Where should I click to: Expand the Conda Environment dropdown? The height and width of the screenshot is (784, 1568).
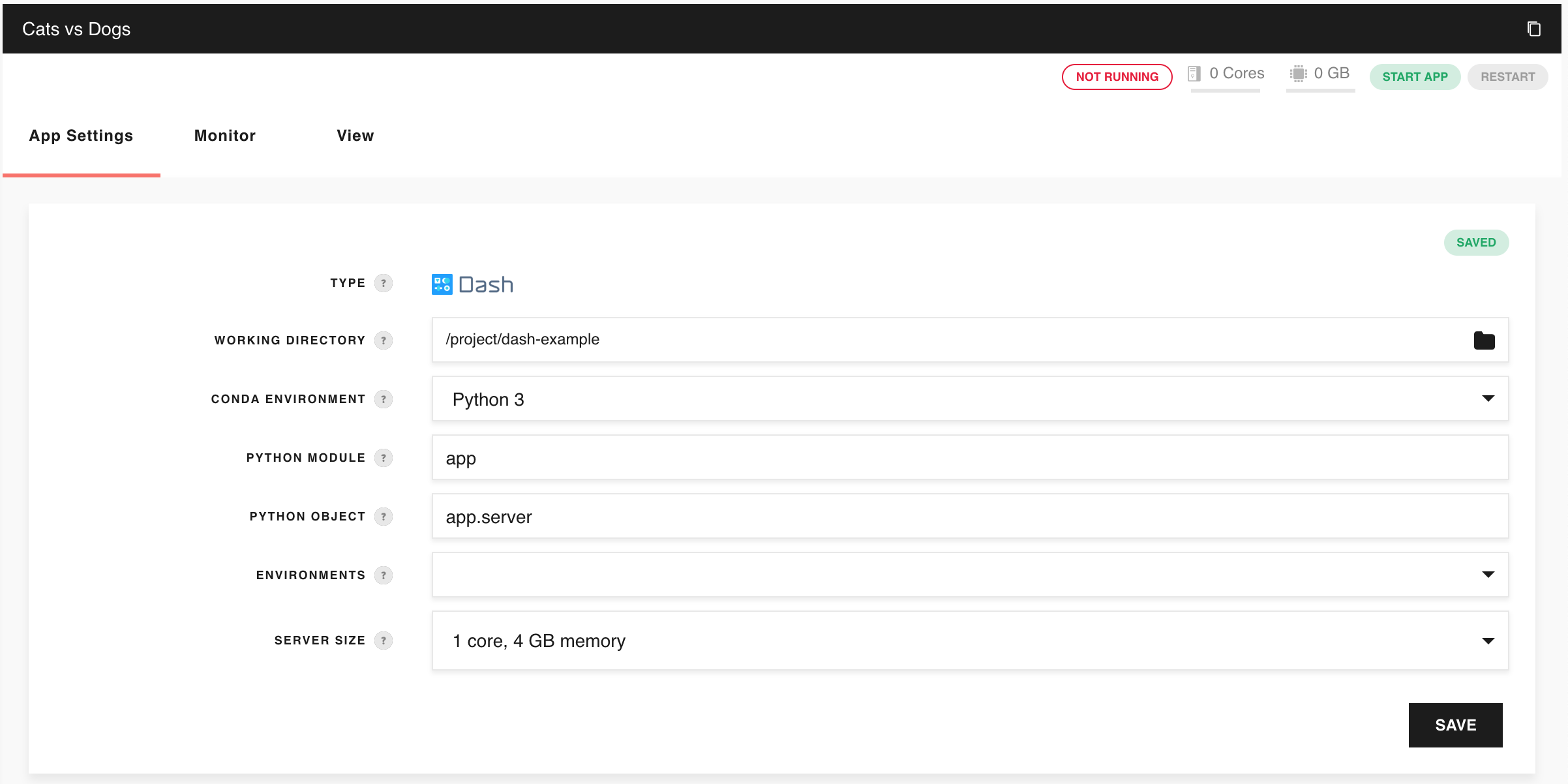(1488, 399)
